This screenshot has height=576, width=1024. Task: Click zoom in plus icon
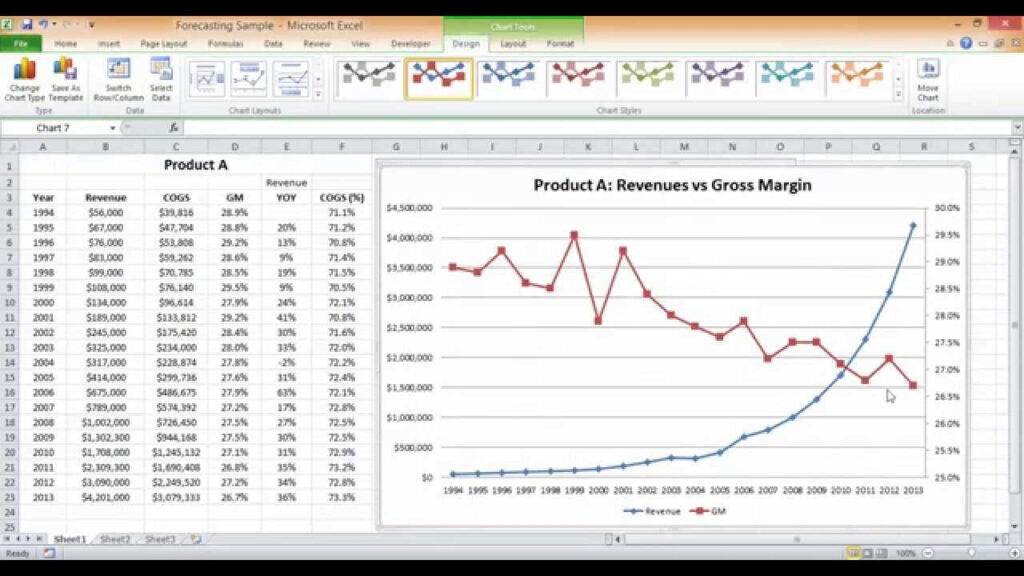point(1014,553)
